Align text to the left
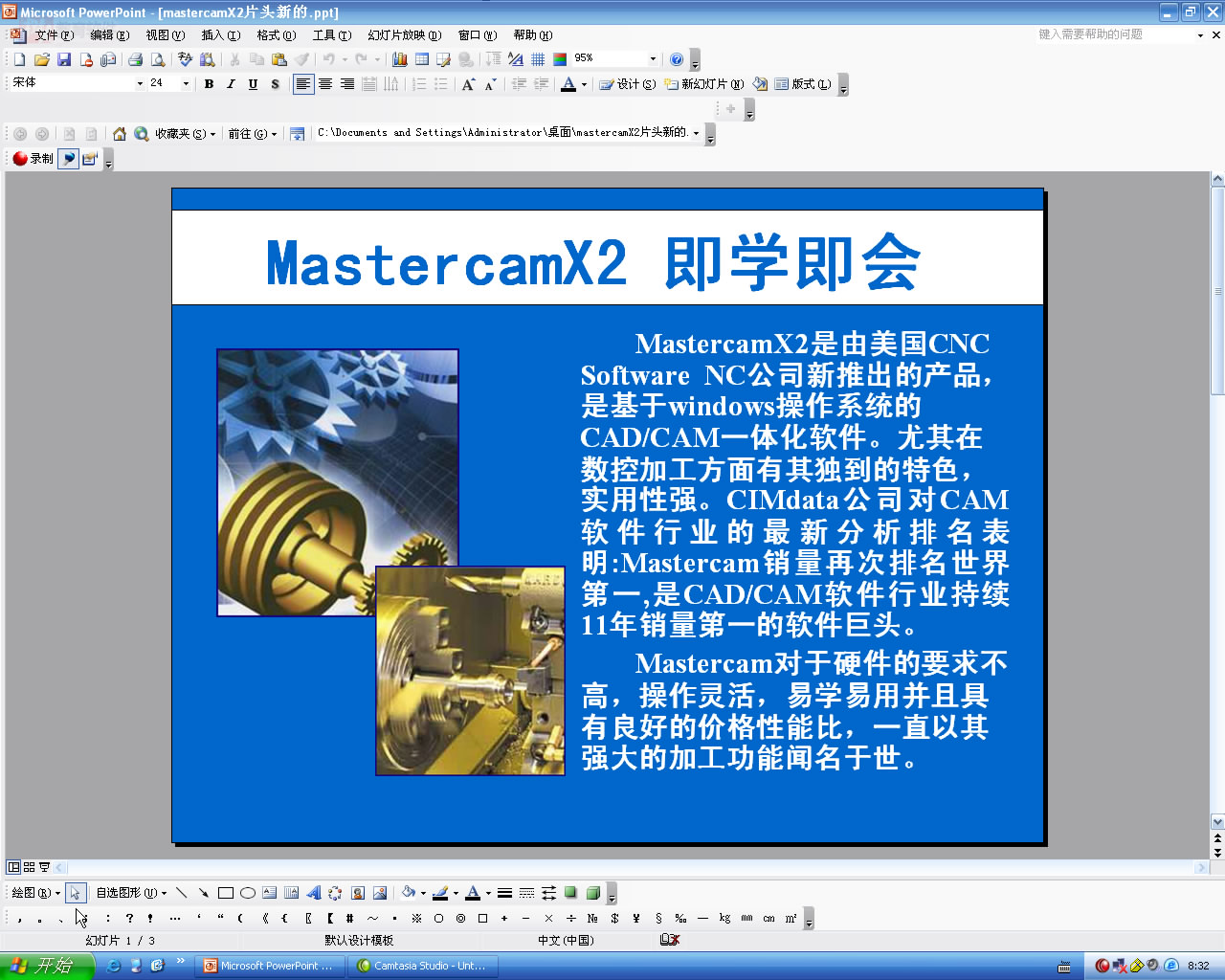1225x980 pixels. 303,84
